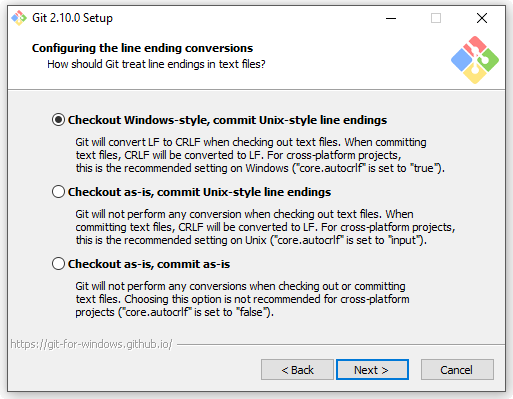Click the greyed-out maximize box
The width and height of the screenshot is (513, 399).
[436, 18]
